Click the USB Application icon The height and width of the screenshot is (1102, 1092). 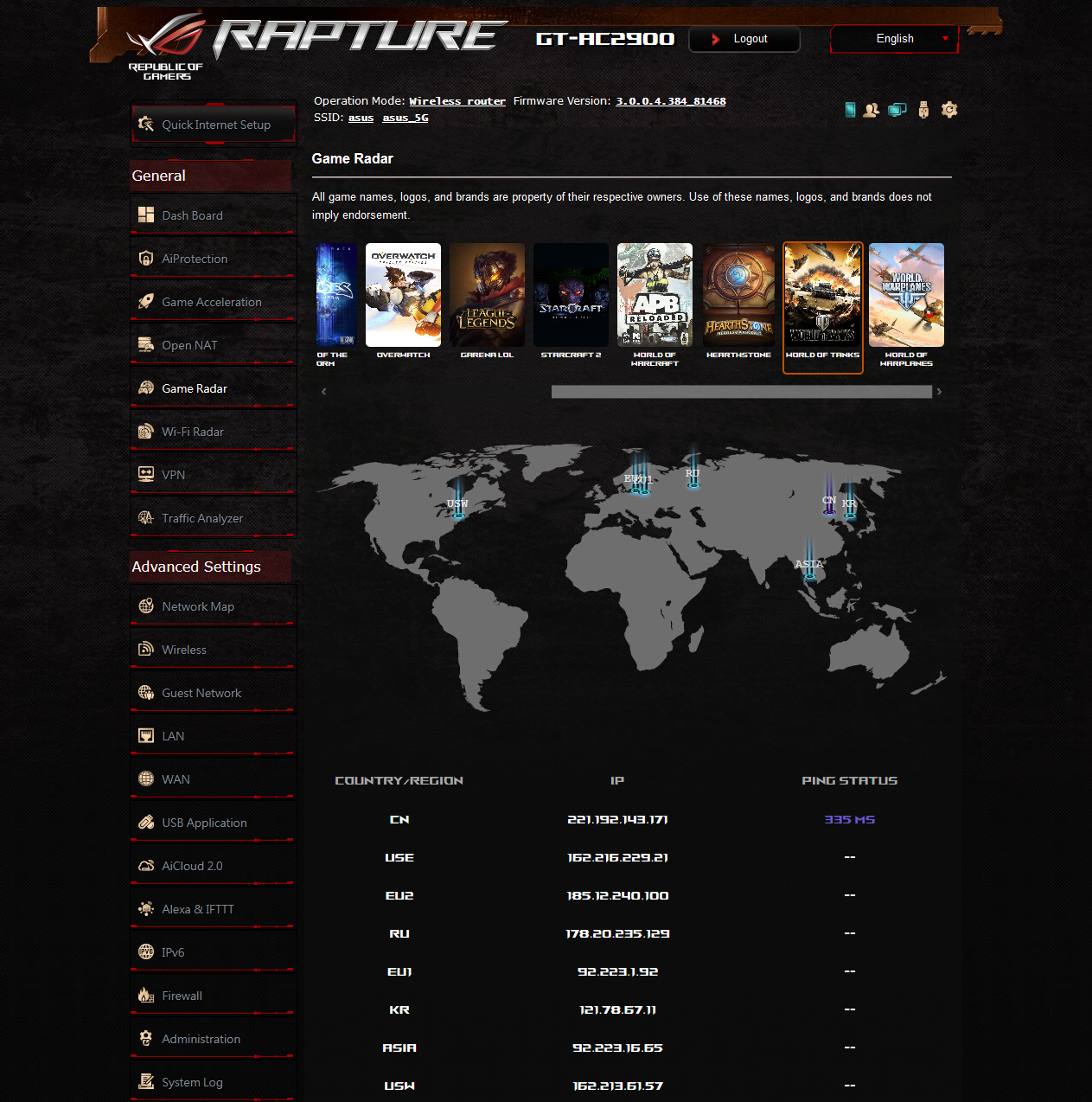pyautogui.click(x=146, y=823)
